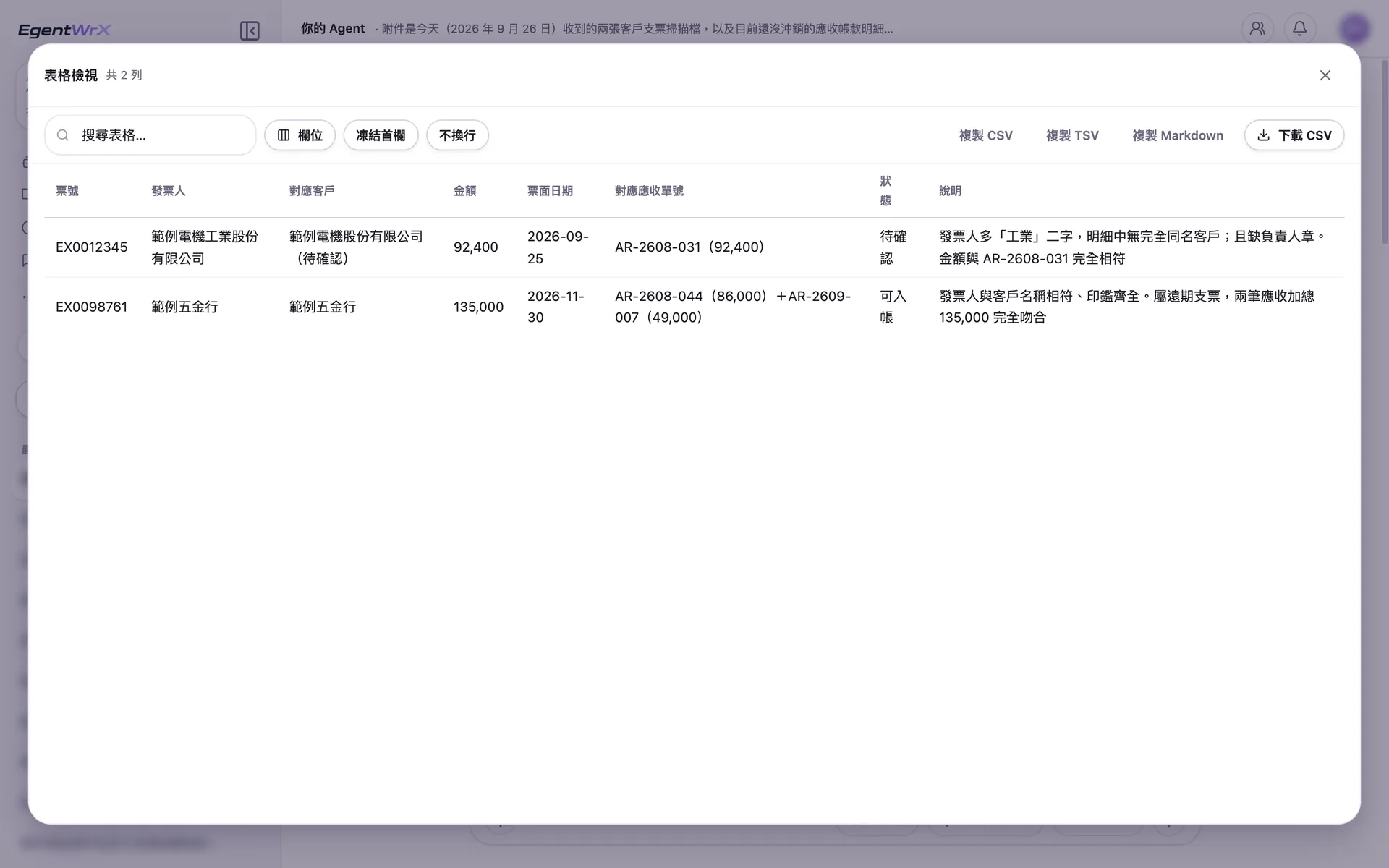1389x868 pixels.
Task: Click the 可入帳 status cell
Action: tap(893, 307)
